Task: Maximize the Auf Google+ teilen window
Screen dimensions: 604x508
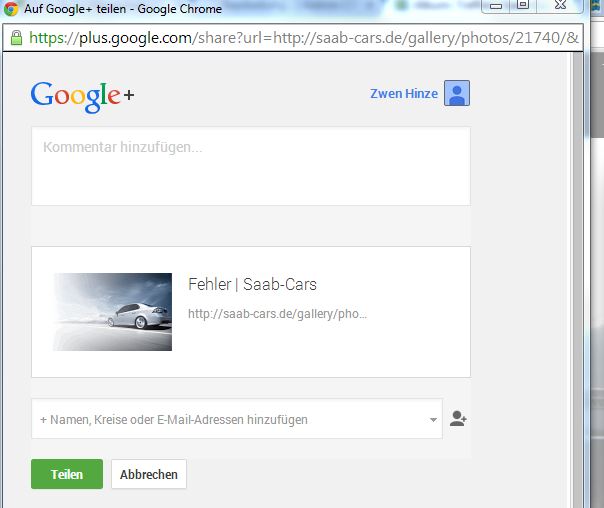Action: pyautogui.click(x=523, y=5)
